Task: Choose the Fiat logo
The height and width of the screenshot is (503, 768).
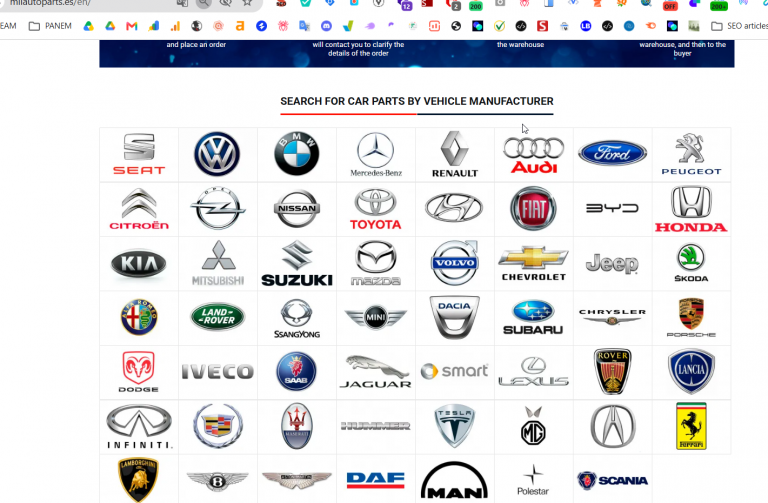Action: tap(533, 208)
